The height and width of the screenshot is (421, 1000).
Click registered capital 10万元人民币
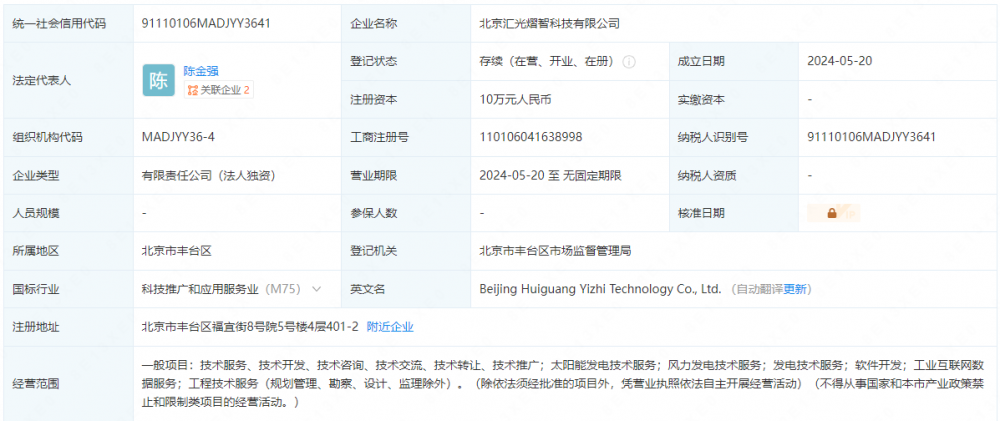point(515,100)
